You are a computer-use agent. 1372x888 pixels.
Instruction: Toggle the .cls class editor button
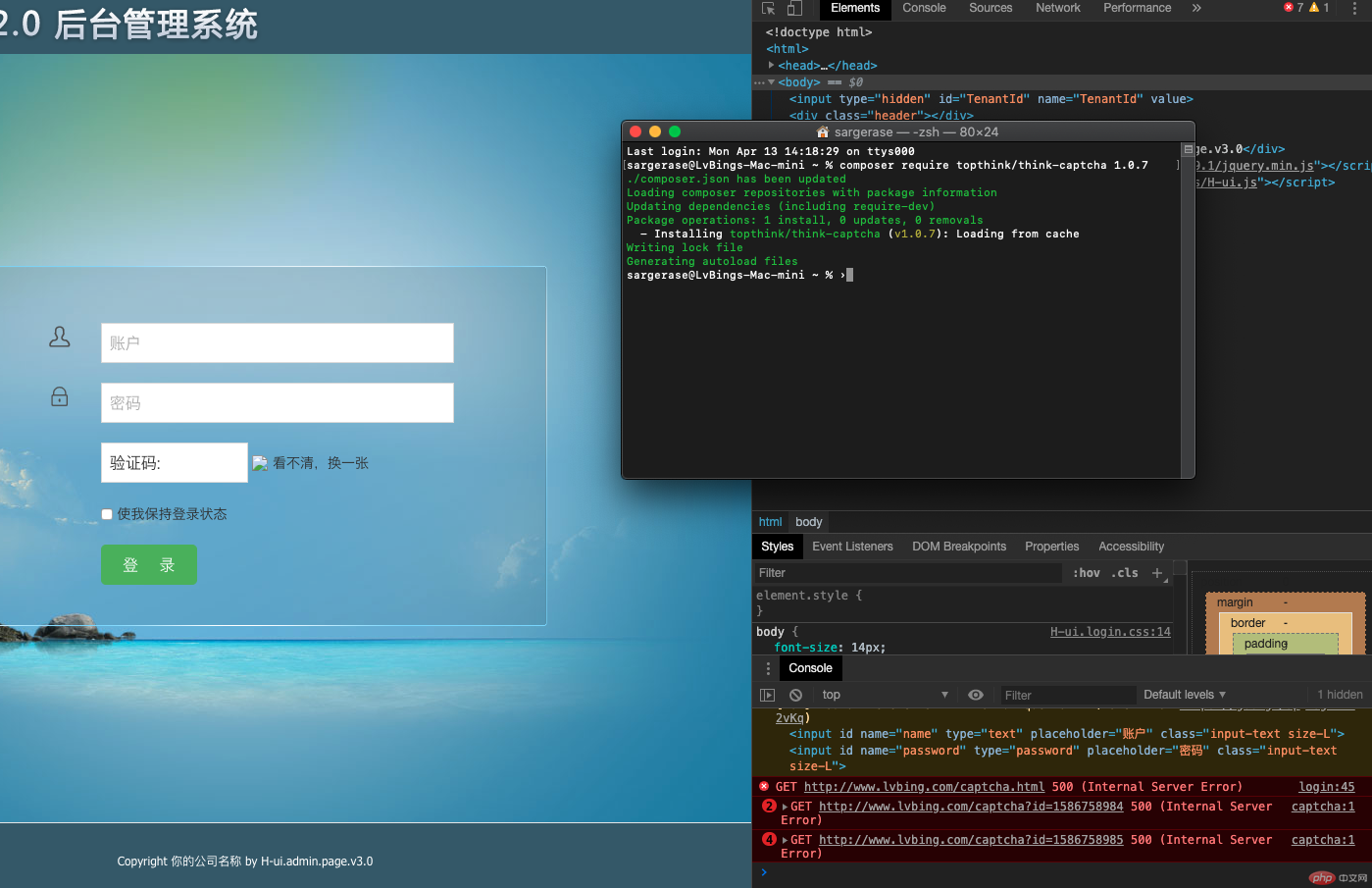tap(1125, 573)
